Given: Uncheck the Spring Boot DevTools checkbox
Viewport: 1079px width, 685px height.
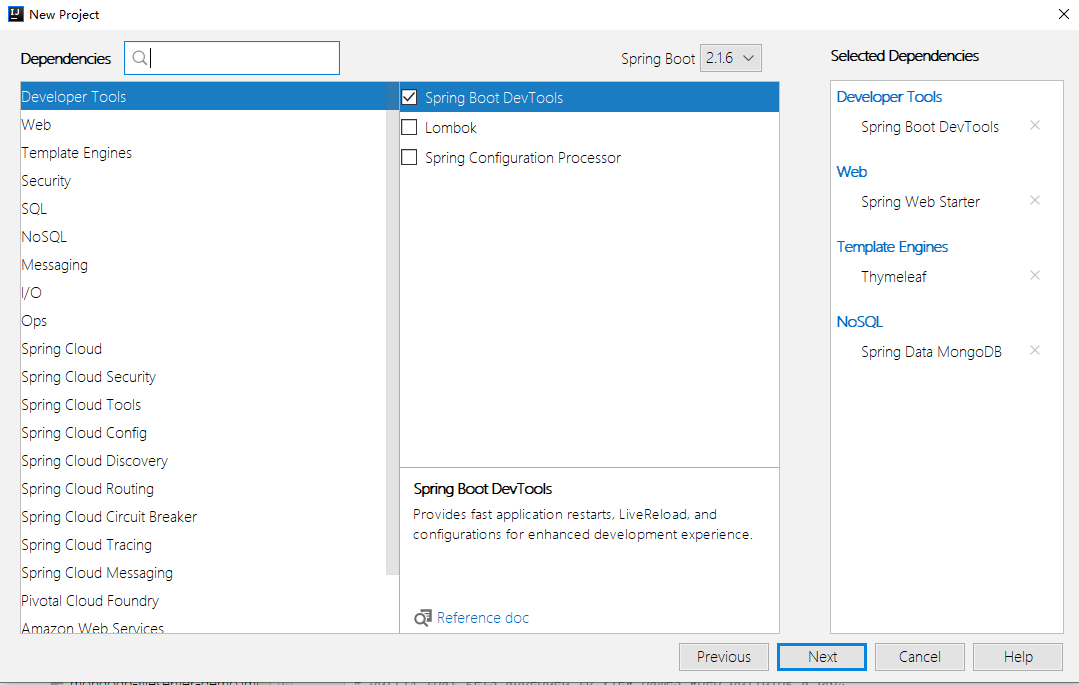Looking at the screenshot, I should tap(409, 97).
